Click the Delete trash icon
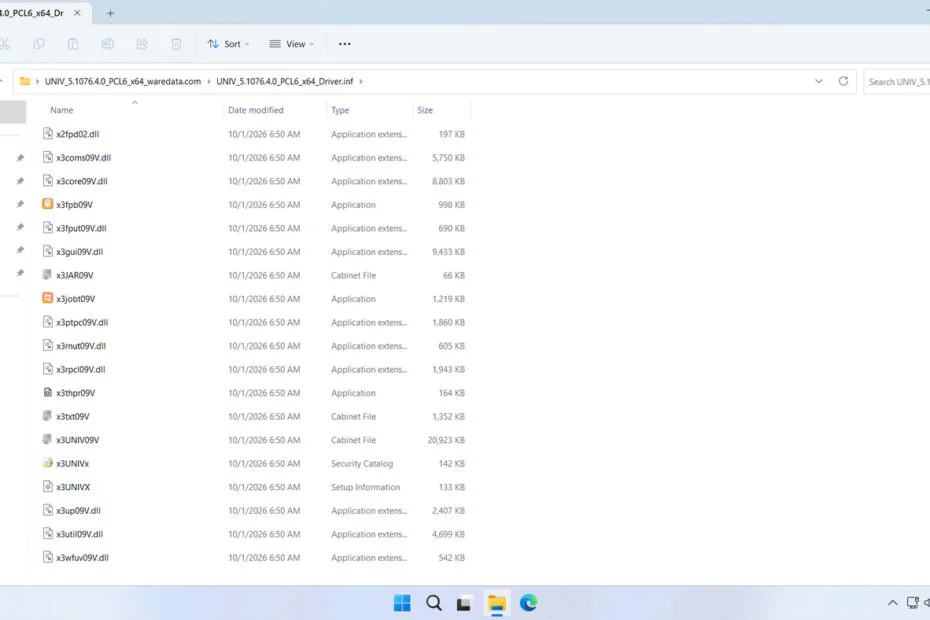 click(176, 44)
